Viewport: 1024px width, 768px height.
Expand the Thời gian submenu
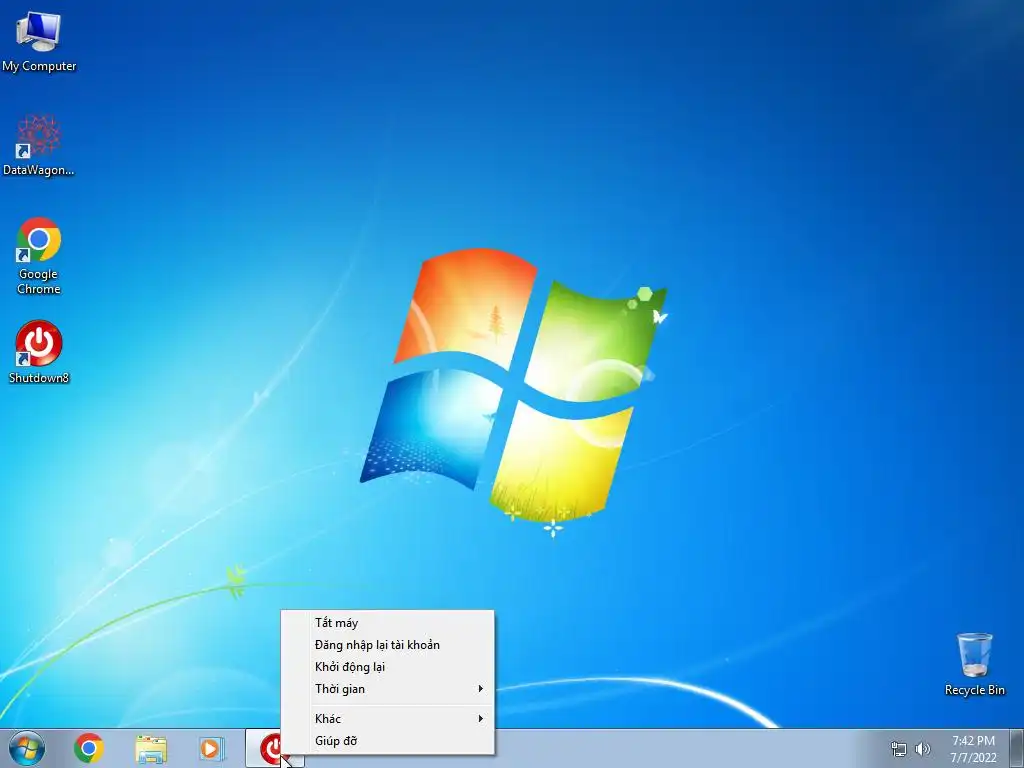pyautogui.click(x=387, y=690)
